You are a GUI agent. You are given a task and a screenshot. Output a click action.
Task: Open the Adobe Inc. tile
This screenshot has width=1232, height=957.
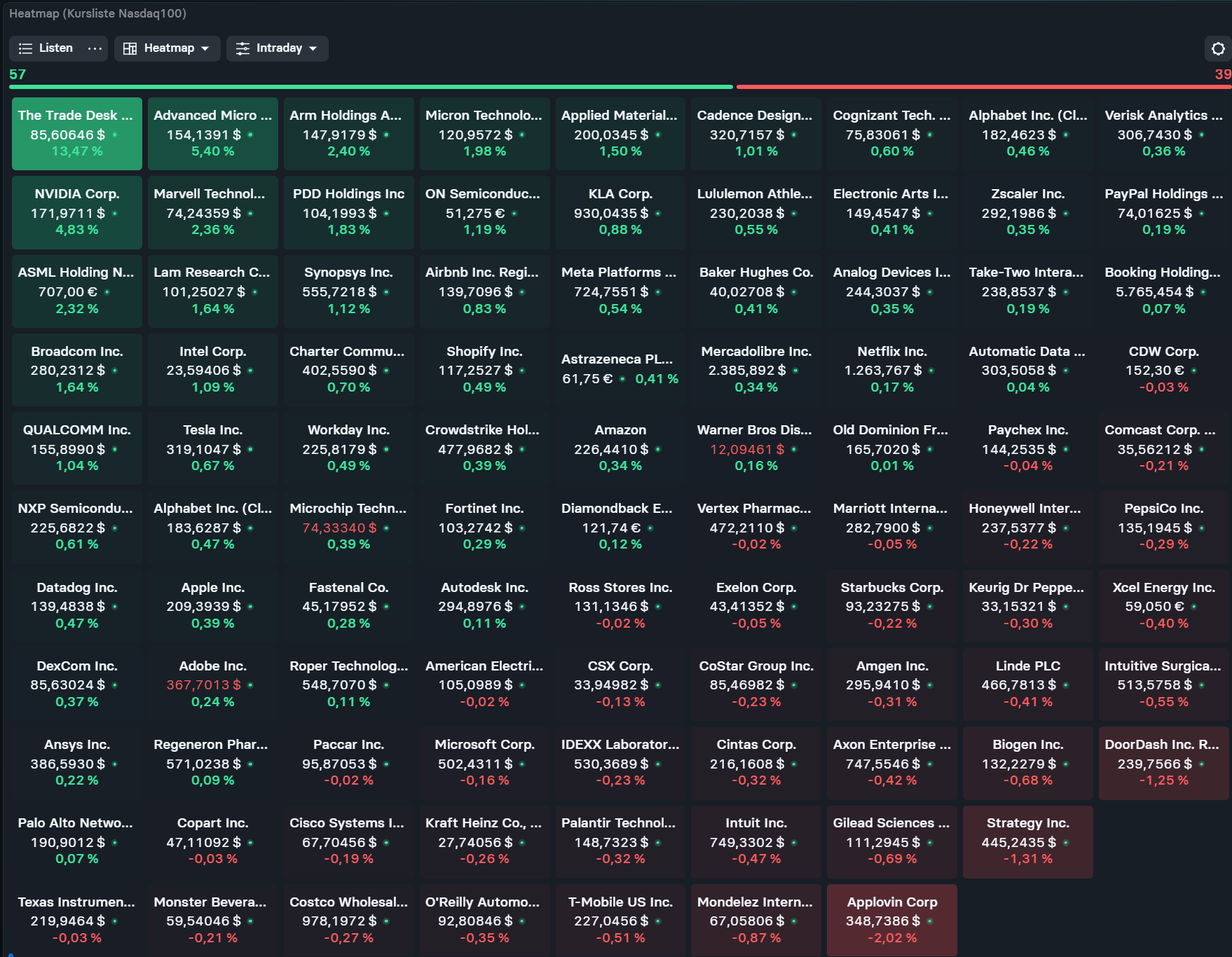213,684
